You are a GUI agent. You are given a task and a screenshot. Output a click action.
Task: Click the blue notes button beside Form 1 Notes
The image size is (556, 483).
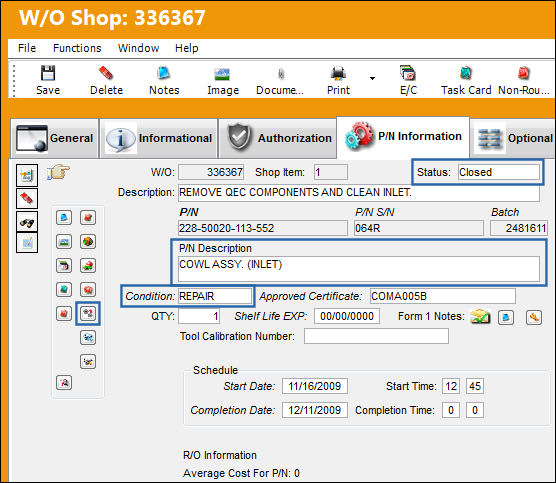[506, 317]
